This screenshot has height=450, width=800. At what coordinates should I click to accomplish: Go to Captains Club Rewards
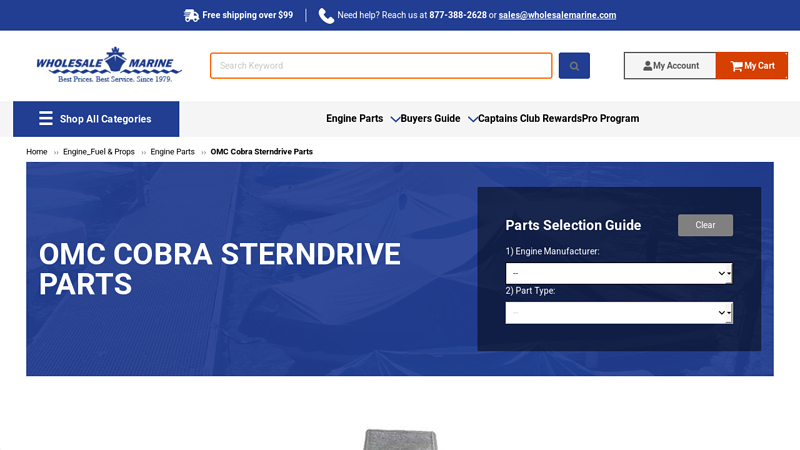point(530,118)
